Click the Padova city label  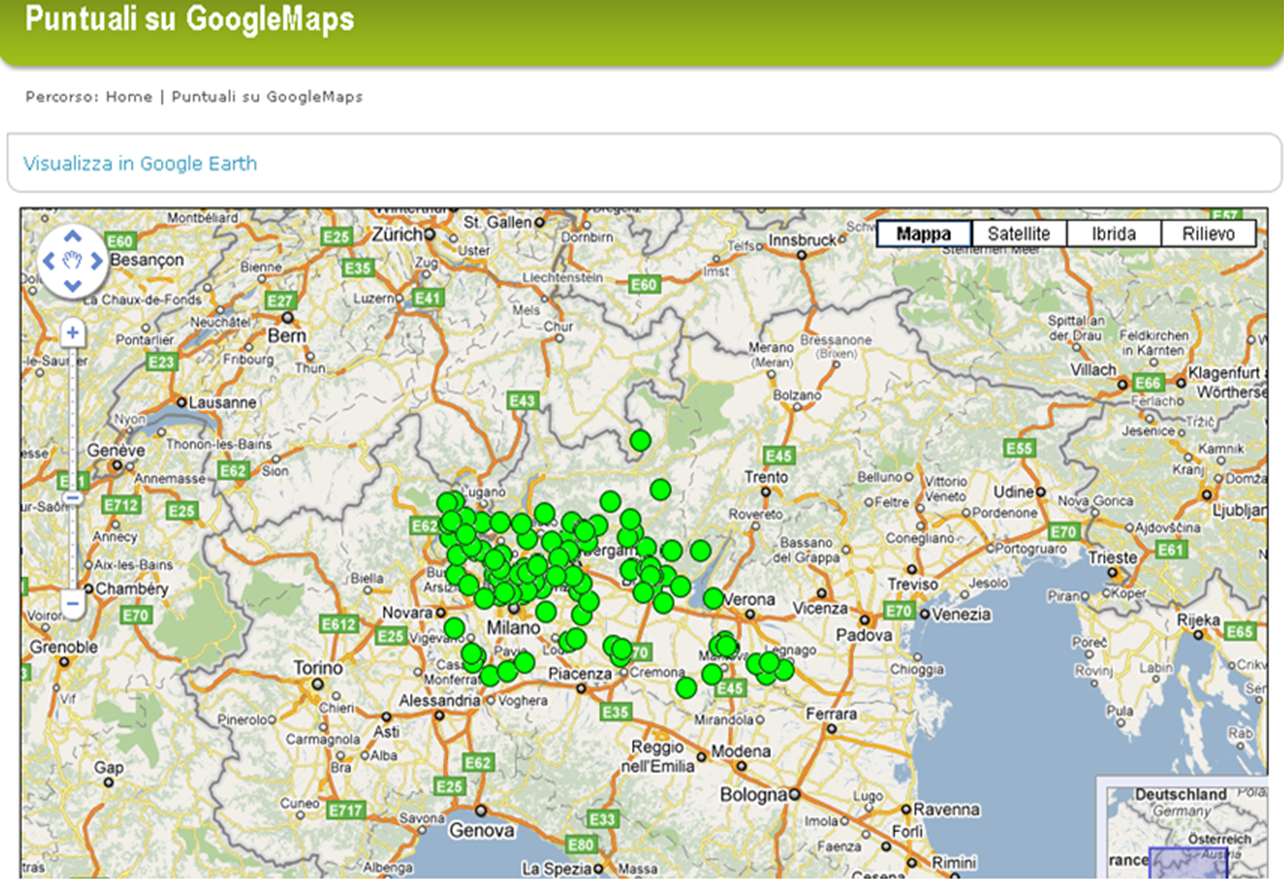tap(864, 635)
